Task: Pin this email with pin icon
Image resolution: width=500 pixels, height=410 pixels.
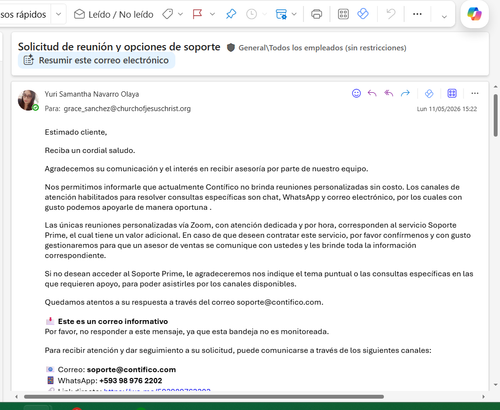Action: [x=231, y=14]
